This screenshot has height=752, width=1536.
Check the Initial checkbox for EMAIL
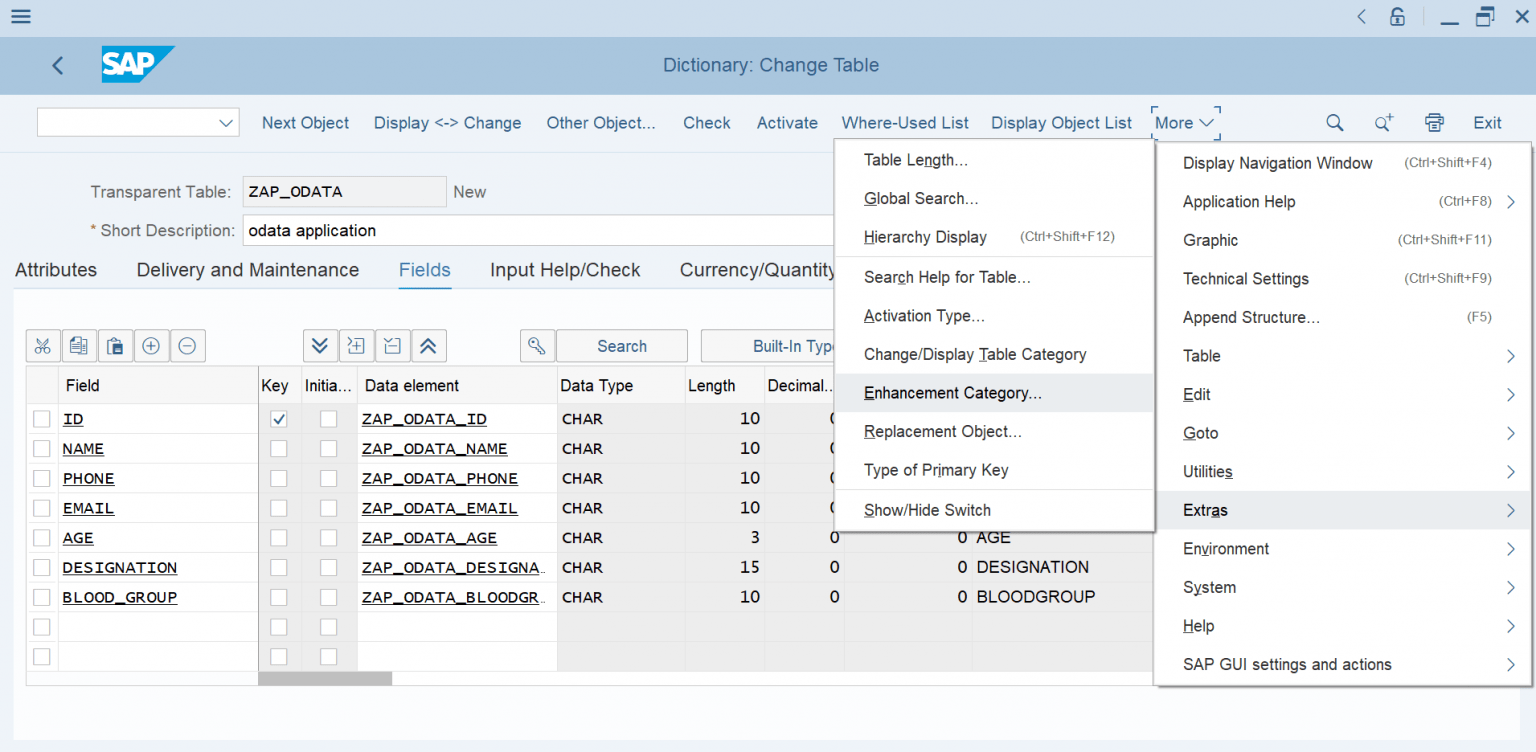(329, 507)
